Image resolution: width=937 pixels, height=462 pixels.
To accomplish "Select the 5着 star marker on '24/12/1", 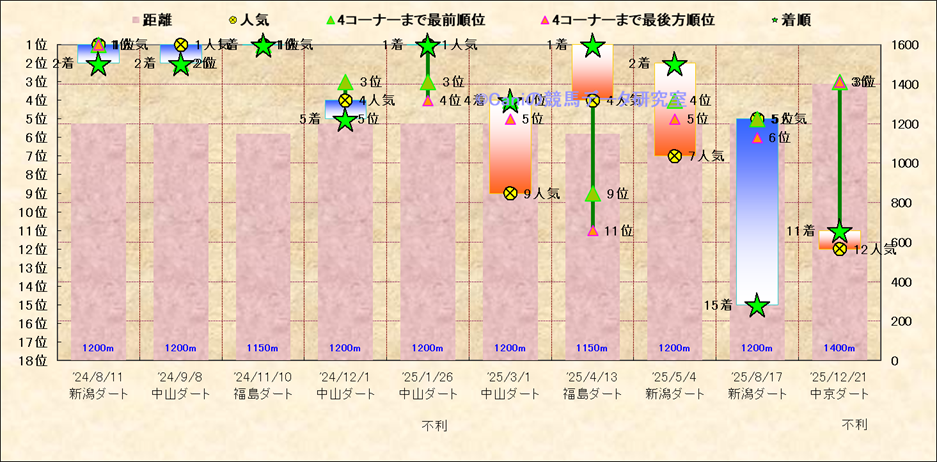I will coord(345,120).
